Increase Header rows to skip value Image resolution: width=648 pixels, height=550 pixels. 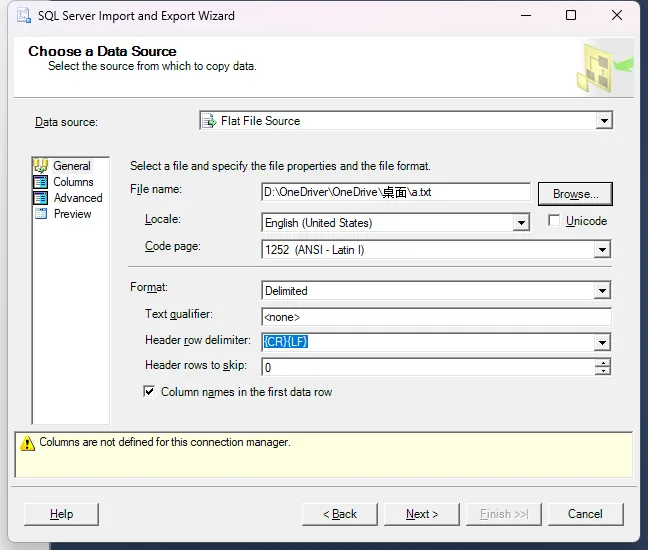(x=602, y=362)
